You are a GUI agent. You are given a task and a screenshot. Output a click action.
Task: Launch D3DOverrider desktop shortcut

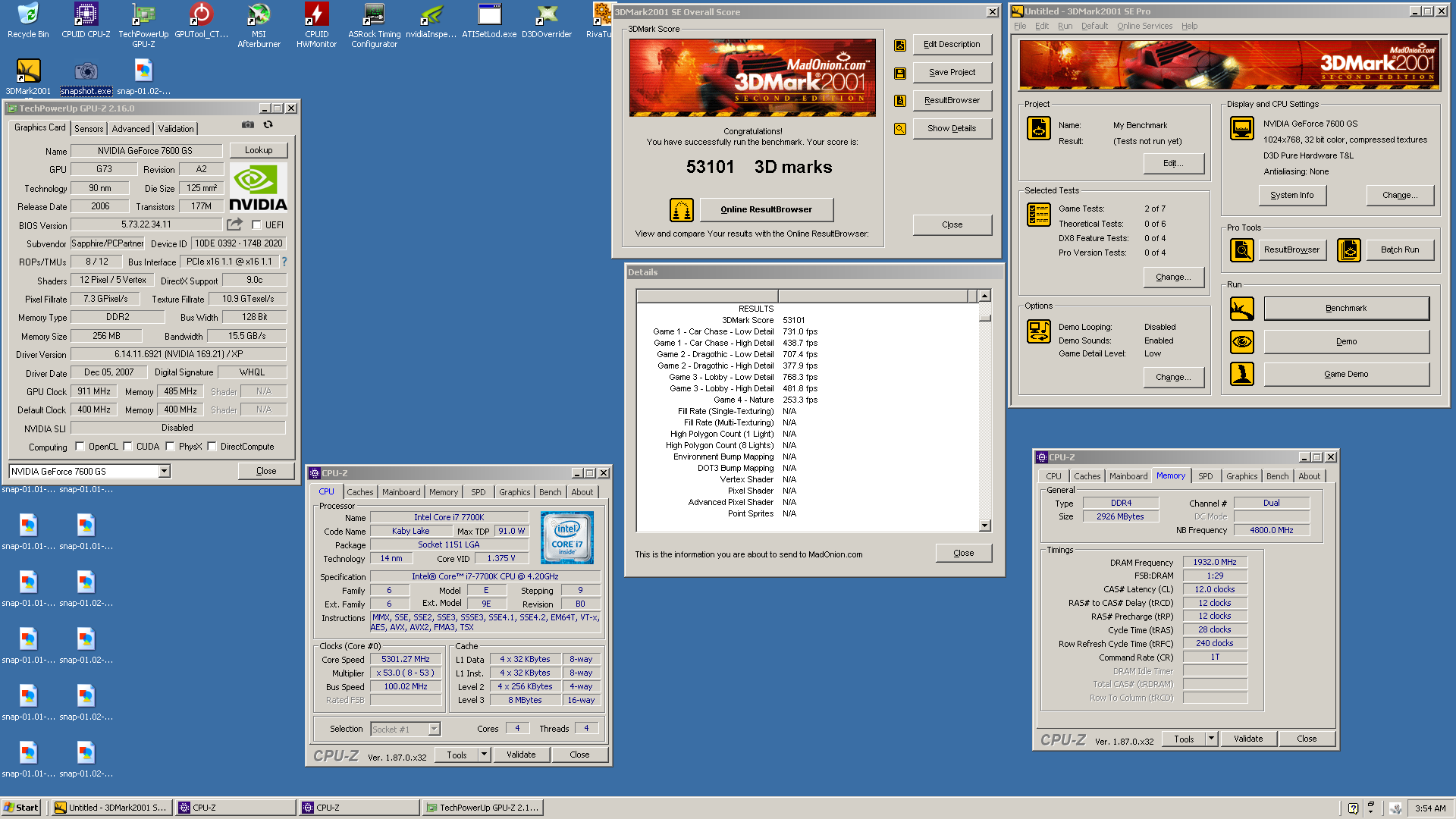[547, 20]
